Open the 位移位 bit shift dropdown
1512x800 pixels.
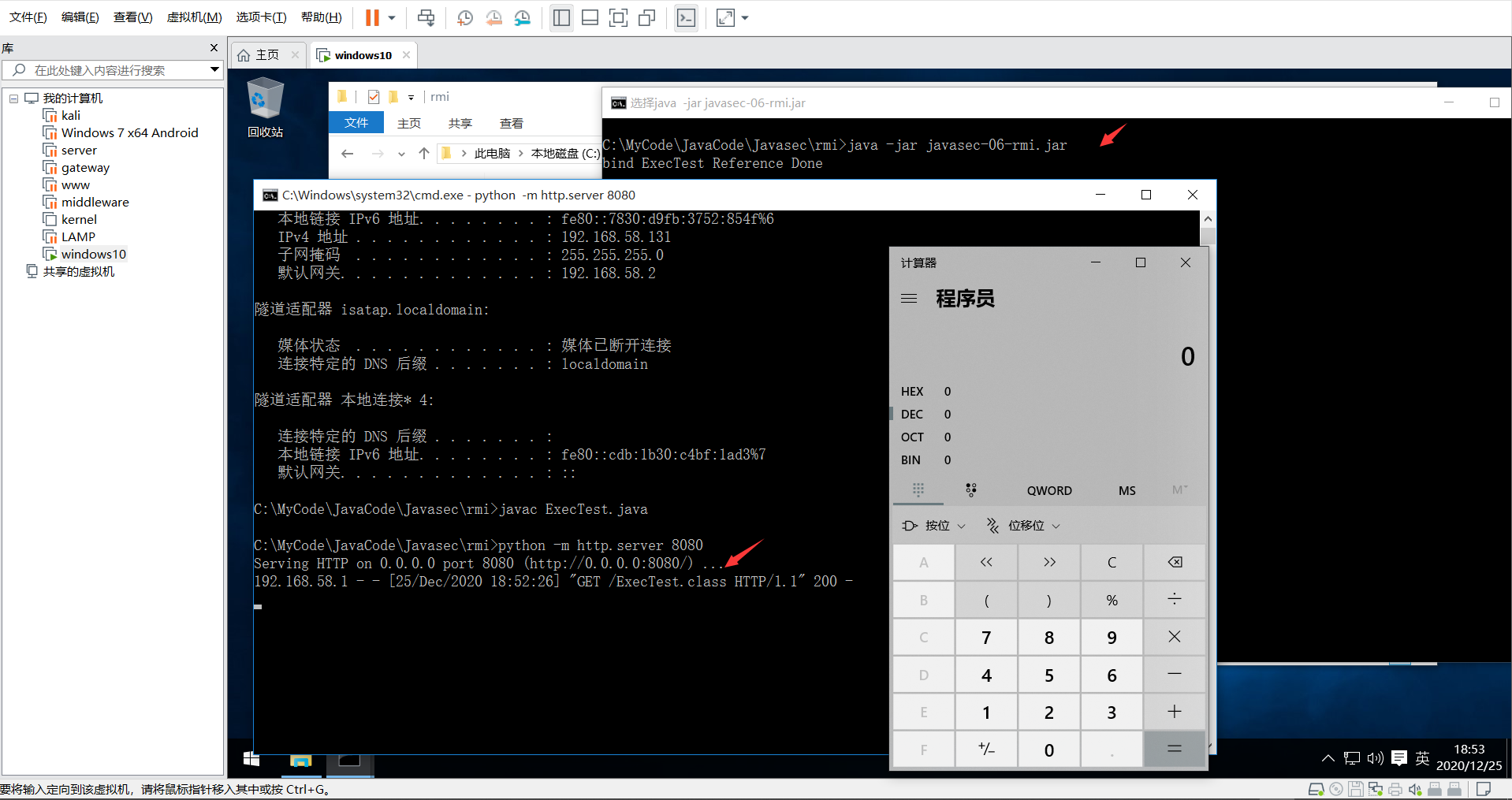[x=1023, y=526]
